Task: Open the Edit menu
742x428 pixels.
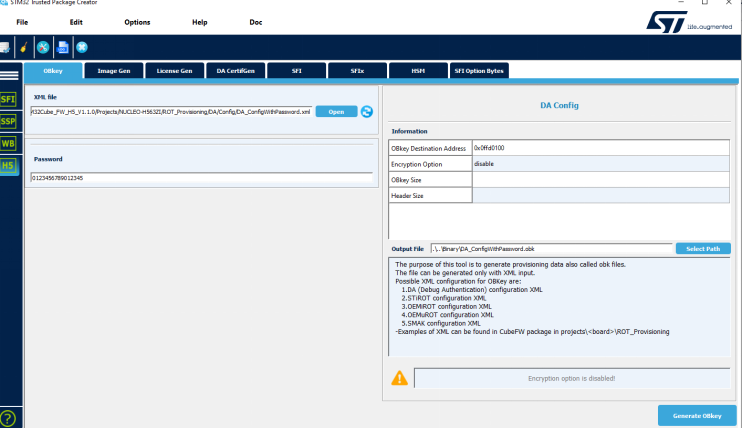Action: coord(76,22)
